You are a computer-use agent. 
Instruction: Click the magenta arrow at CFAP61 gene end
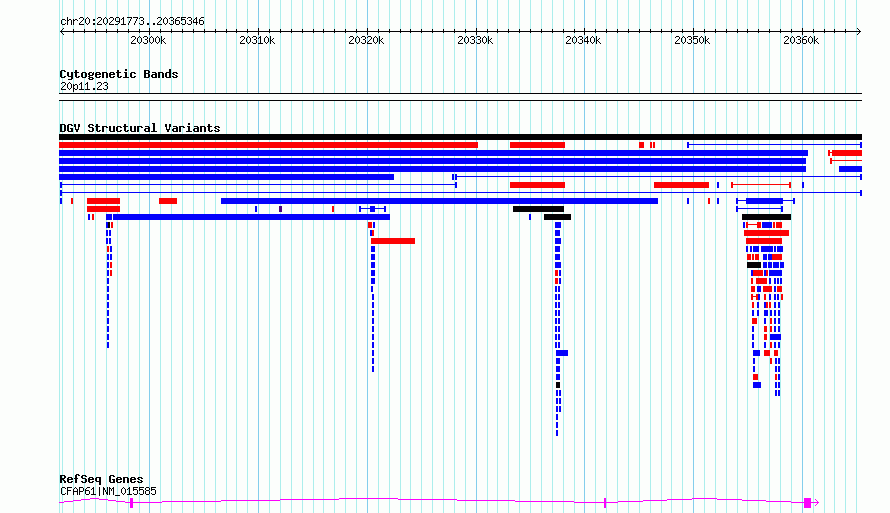coord(816,503)
